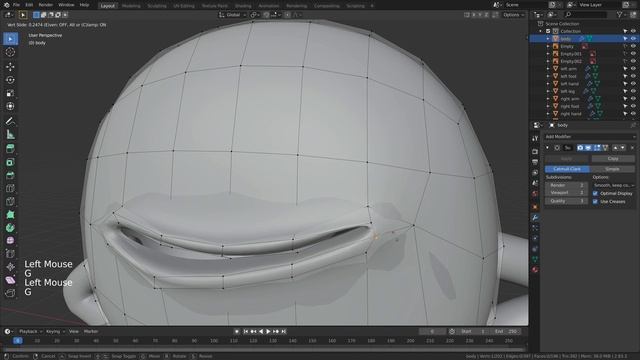Select the Simple subdivision type
This screenshot has width=640, height=360.
612,169
